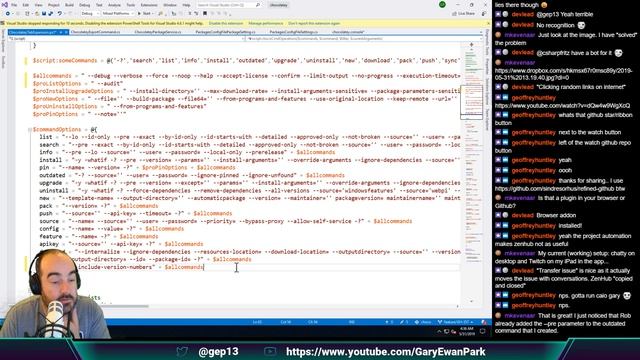Open the dropbox.com link in chat

pos(563,74)
